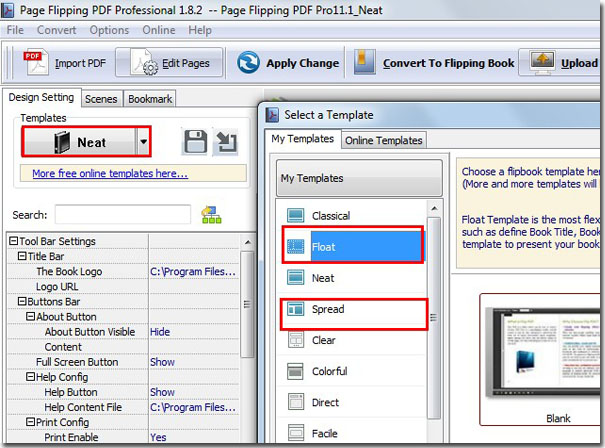This screenshot has height=448, width=605.
Task: Select the Direct template icon
Action: pos(296,402)
